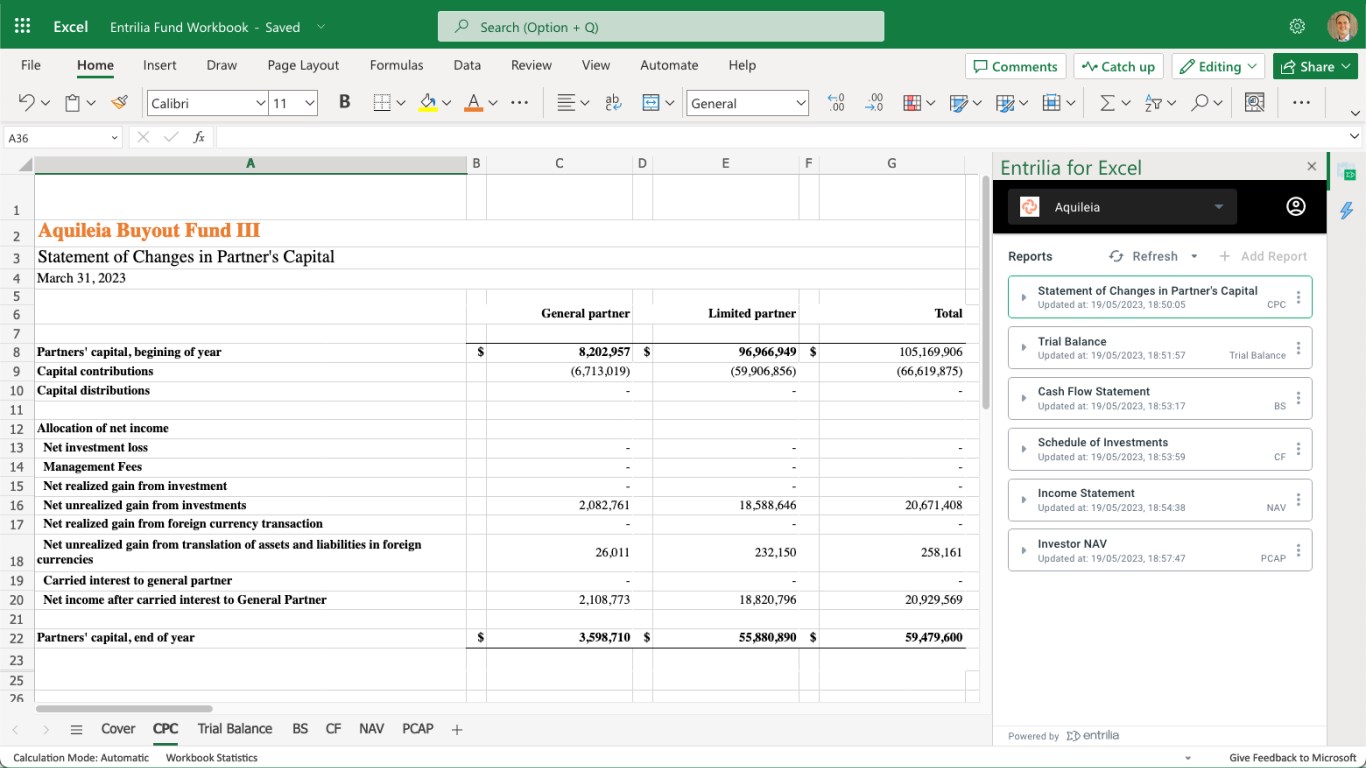Show more ribbon commands ellipsis
The image size is (1366, 768).
[1301, 103]
